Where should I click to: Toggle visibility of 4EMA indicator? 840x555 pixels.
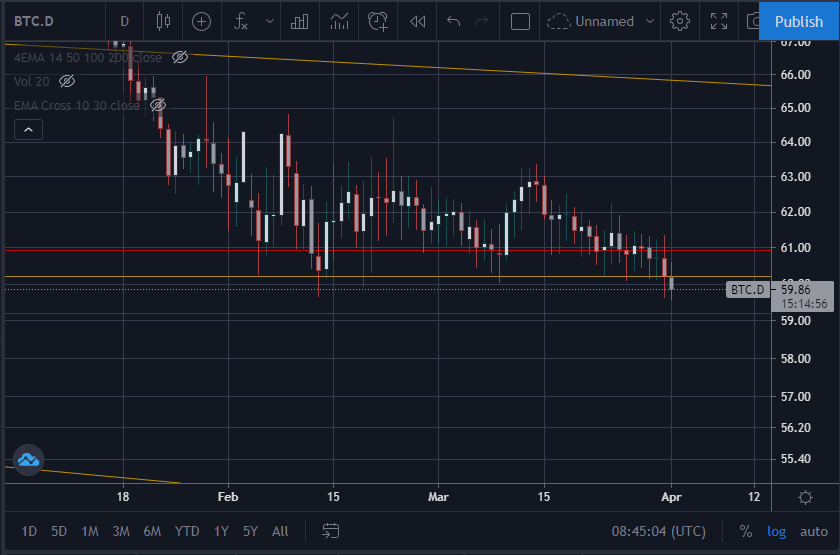click(179, 57)
